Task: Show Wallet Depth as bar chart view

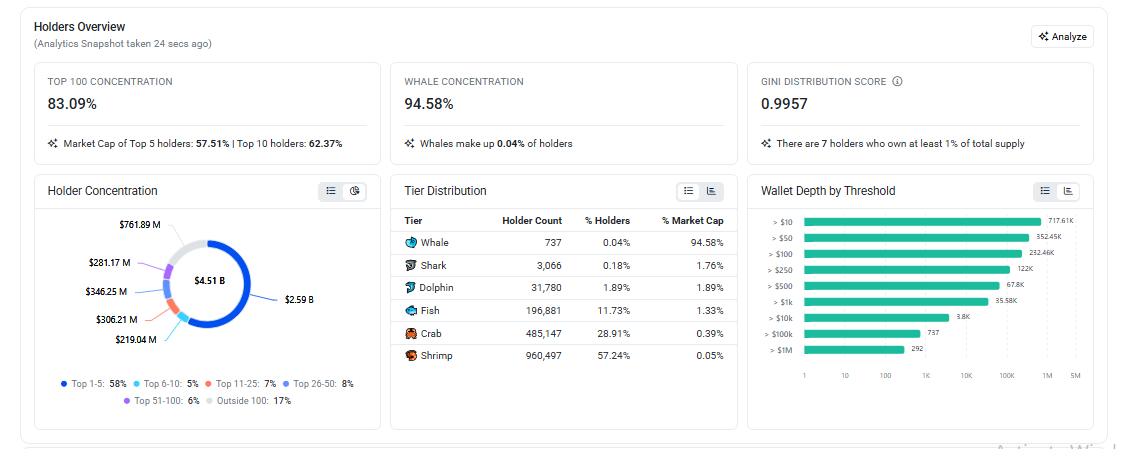Action: (x=1068, y=191)
